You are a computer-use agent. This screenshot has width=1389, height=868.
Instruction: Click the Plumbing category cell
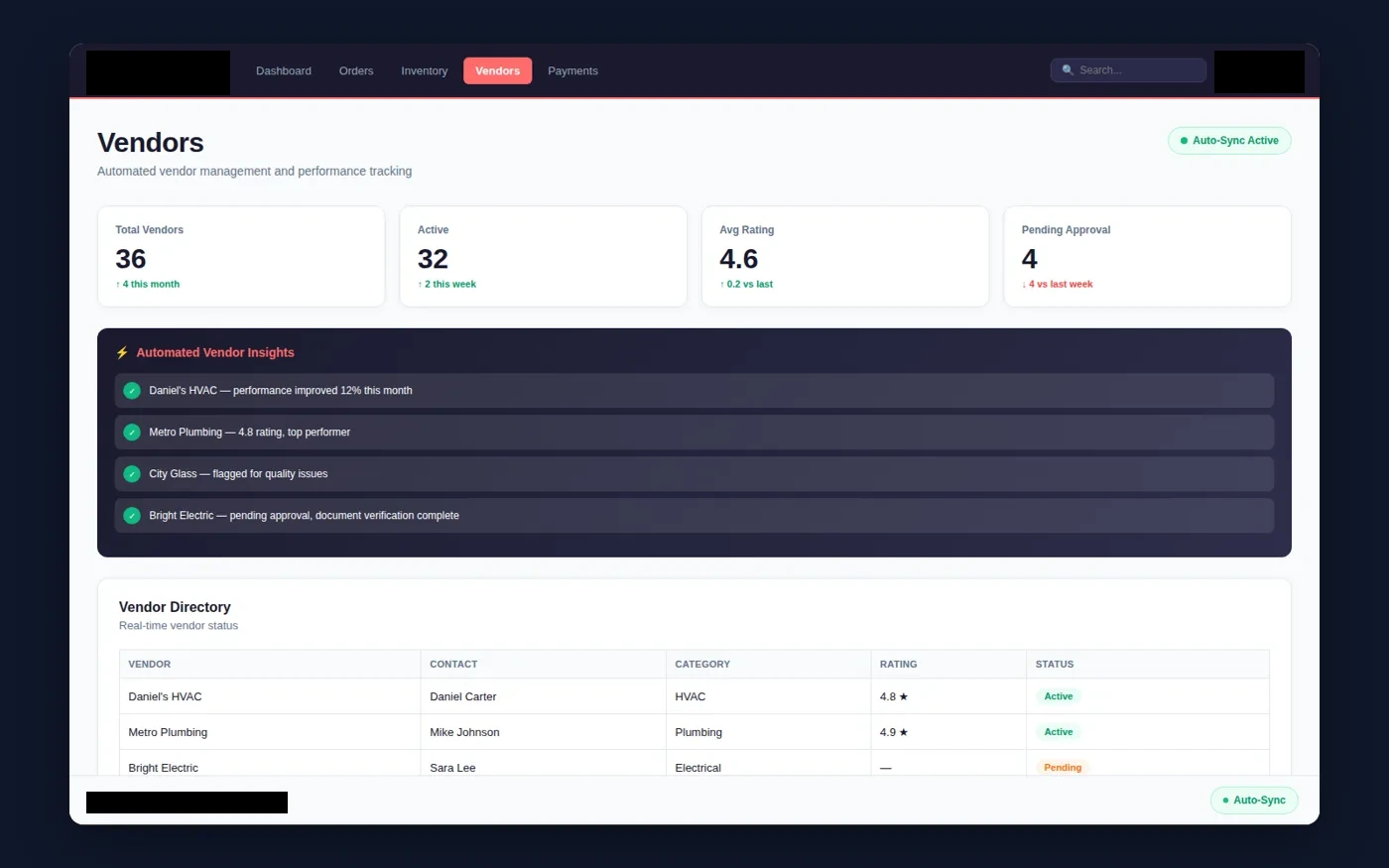(769, 732)
